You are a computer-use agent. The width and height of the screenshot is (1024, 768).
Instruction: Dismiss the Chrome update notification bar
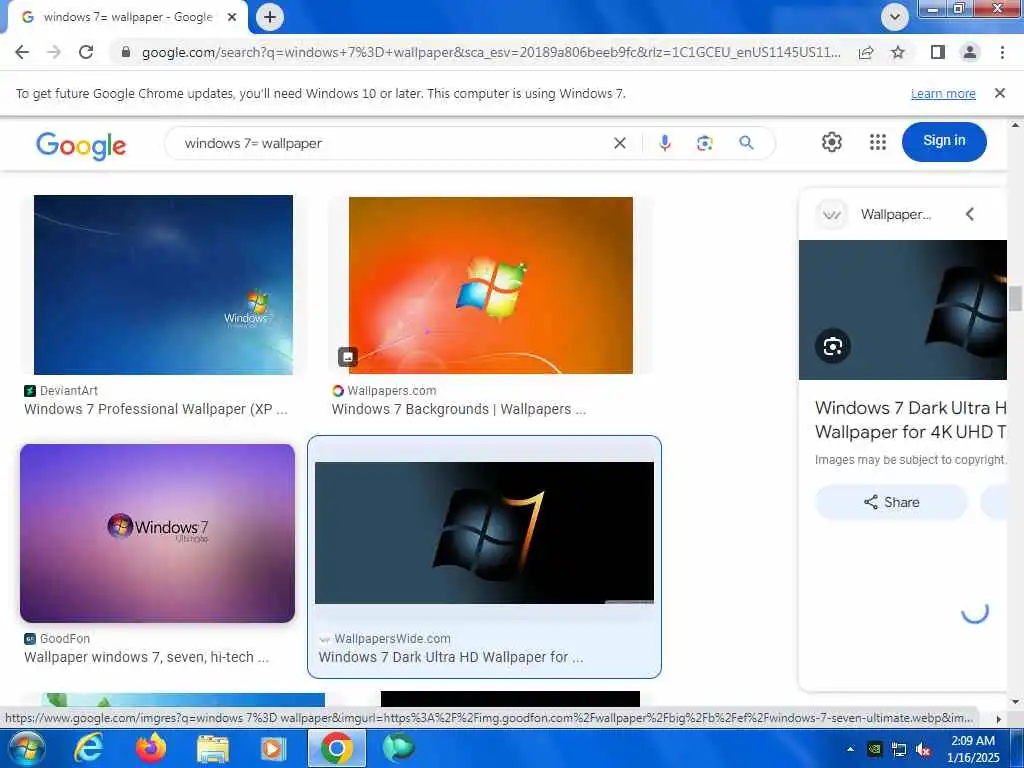[999, 93]
